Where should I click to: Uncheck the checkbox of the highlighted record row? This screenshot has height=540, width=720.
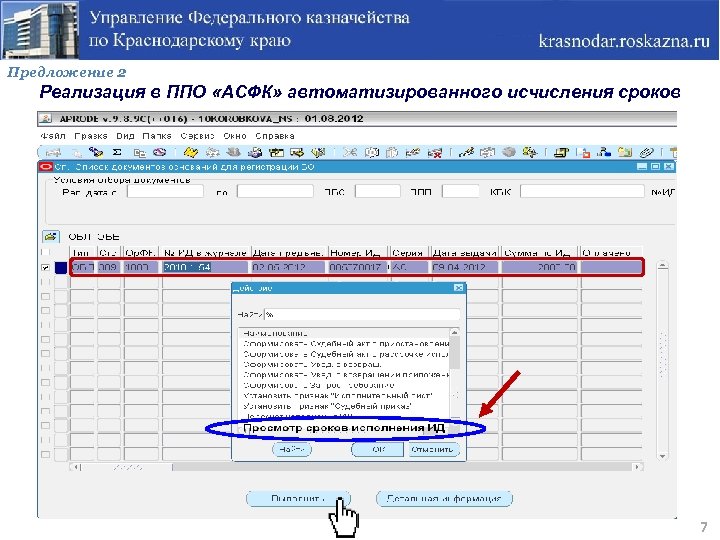(45, 267)
